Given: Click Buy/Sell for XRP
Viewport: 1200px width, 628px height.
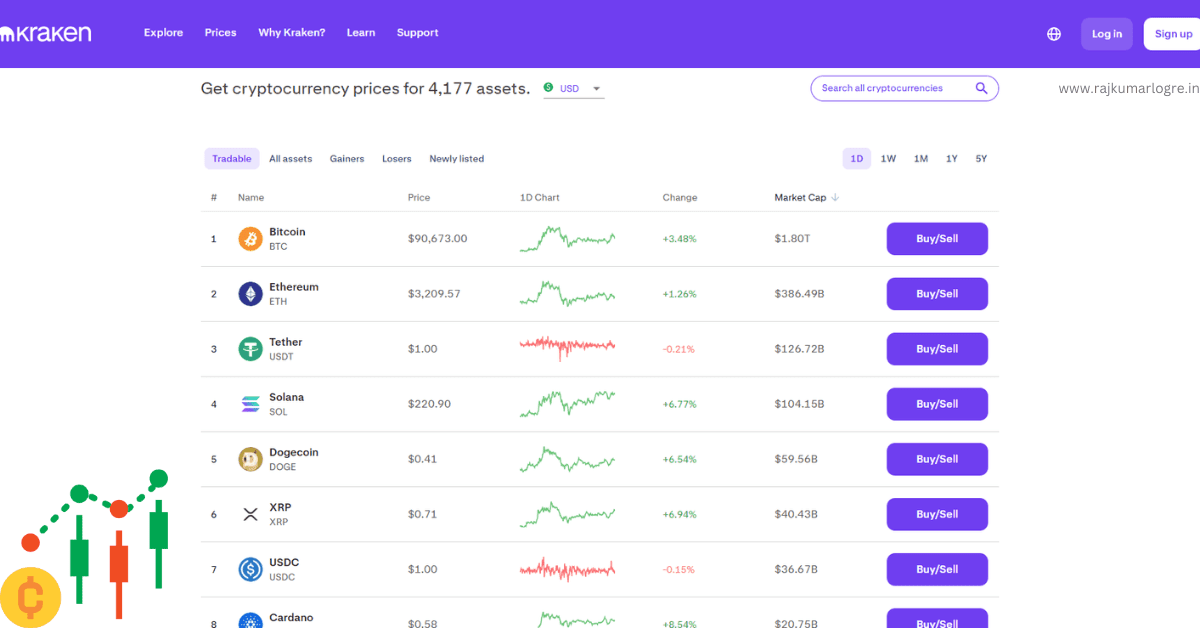Looking at the screenshot, I should click(x=937, y=514).
